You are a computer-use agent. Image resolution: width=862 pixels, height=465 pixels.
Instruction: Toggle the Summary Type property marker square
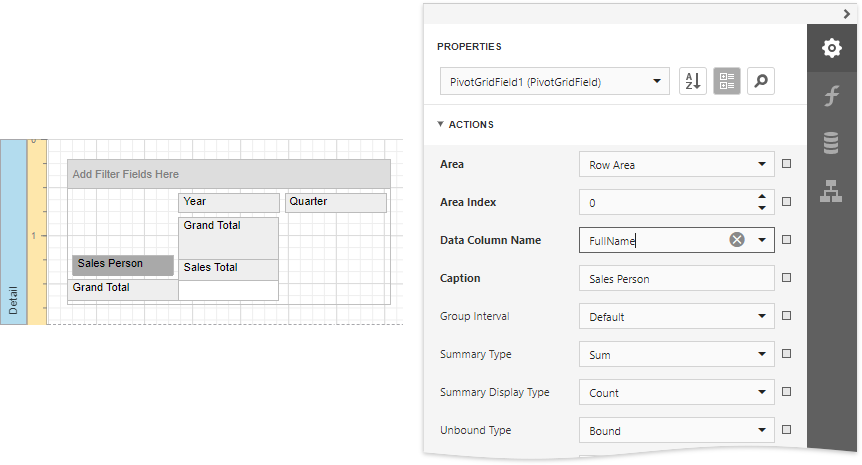787,354
